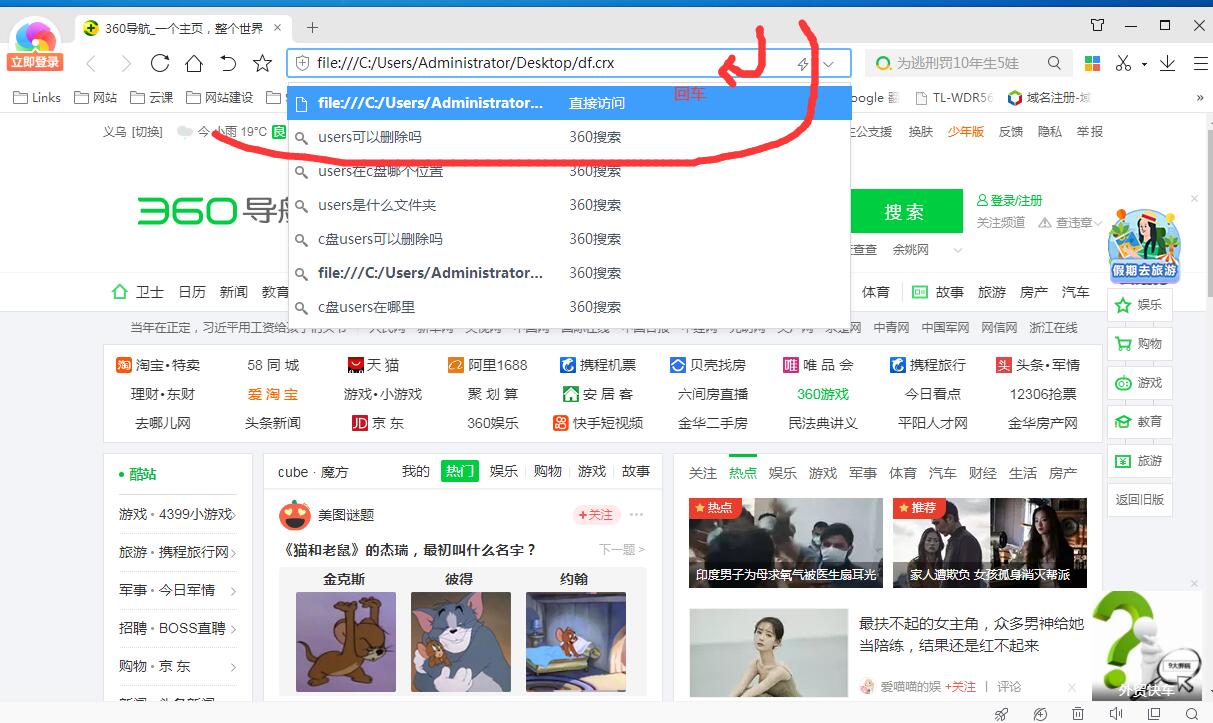Select suggestion users可以删除吗

pos(569,137)
